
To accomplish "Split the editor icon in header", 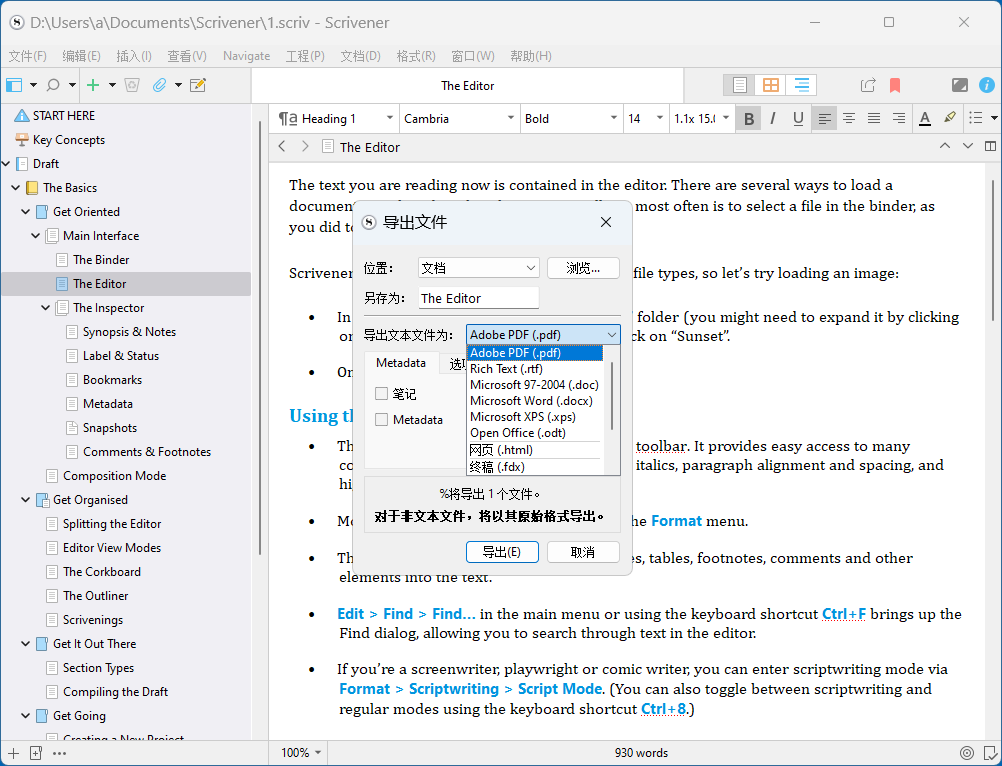I will click(x=990, y=146).
